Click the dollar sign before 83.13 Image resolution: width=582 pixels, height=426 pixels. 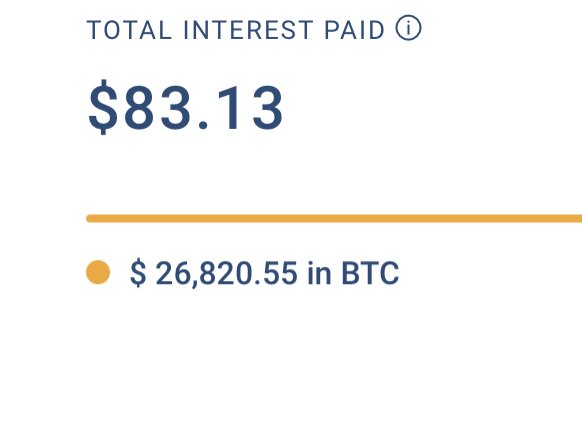[x=103, y=107]
